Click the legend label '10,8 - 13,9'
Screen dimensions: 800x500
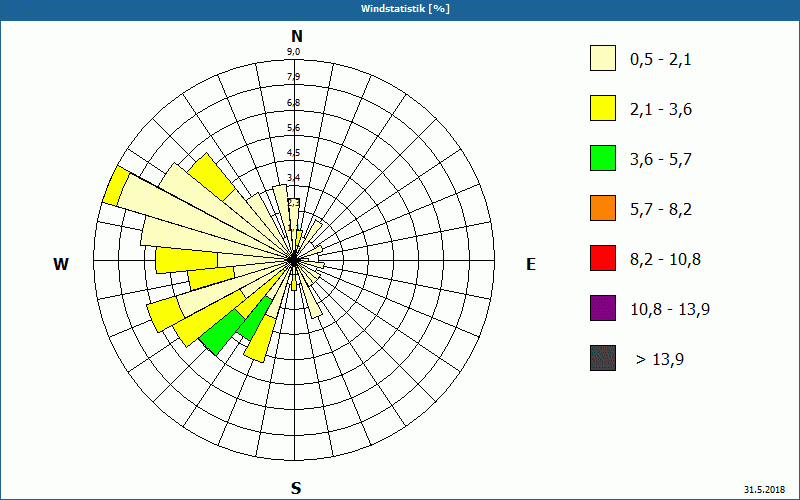coord(670,310)
